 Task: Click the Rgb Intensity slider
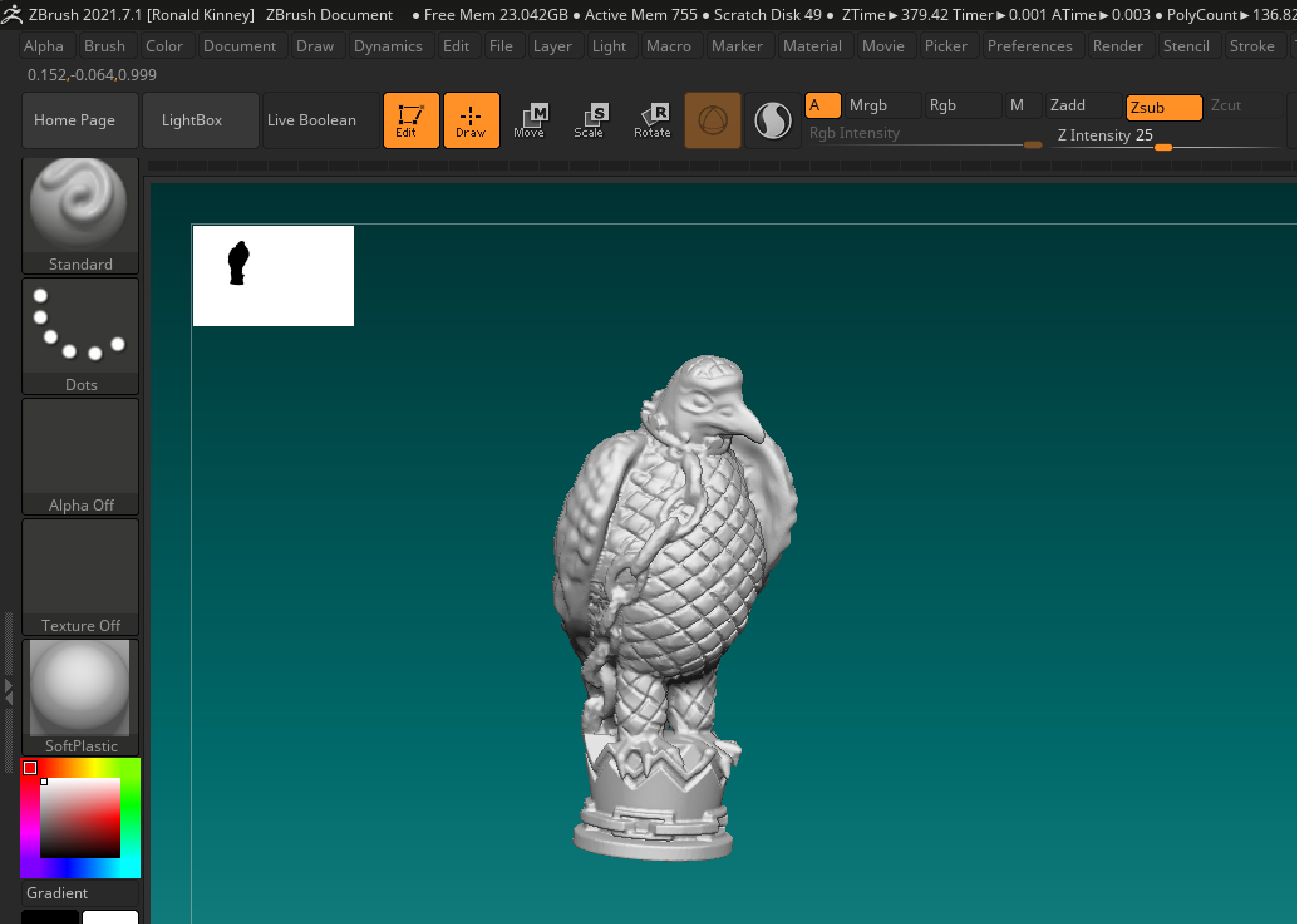925,135
